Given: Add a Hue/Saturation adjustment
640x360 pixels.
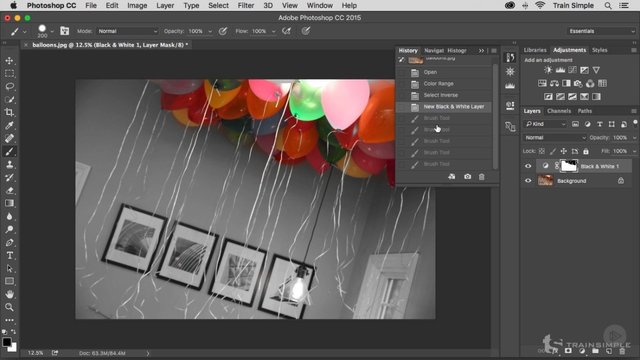Looking at the screenshot, I should coord(542,84).
